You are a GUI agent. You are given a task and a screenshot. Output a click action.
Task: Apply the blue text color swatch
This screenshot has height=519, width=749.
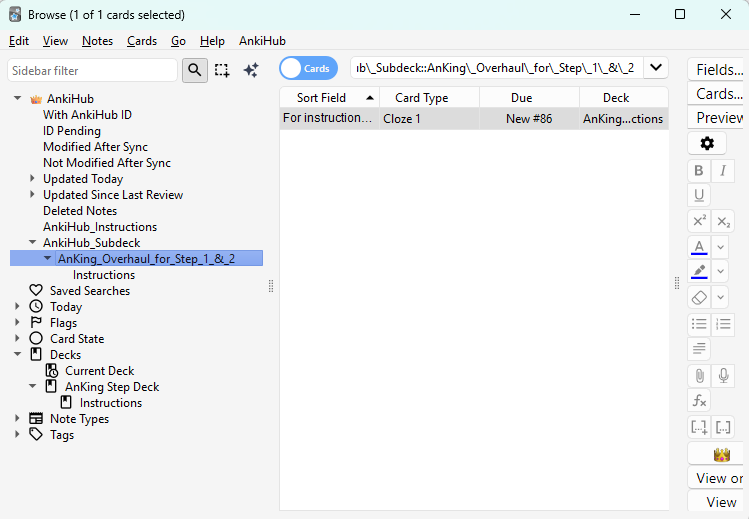pyautogui.click(x=699, y=247)
